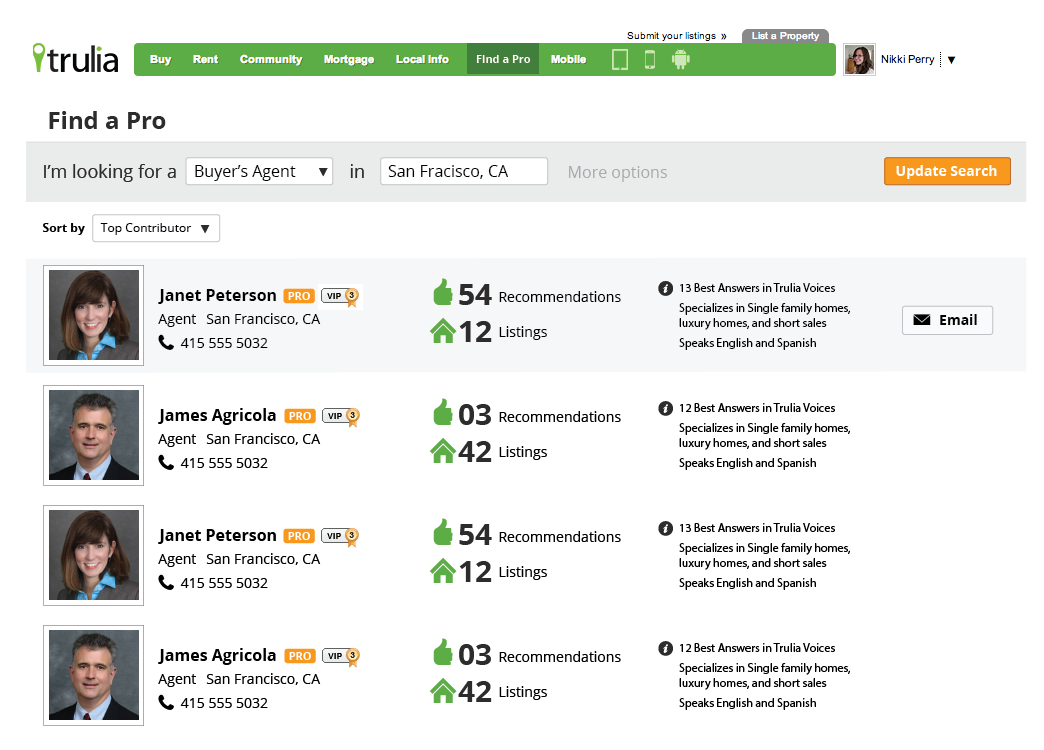Click house icon in second Janet Peterson row

(443, 571)
